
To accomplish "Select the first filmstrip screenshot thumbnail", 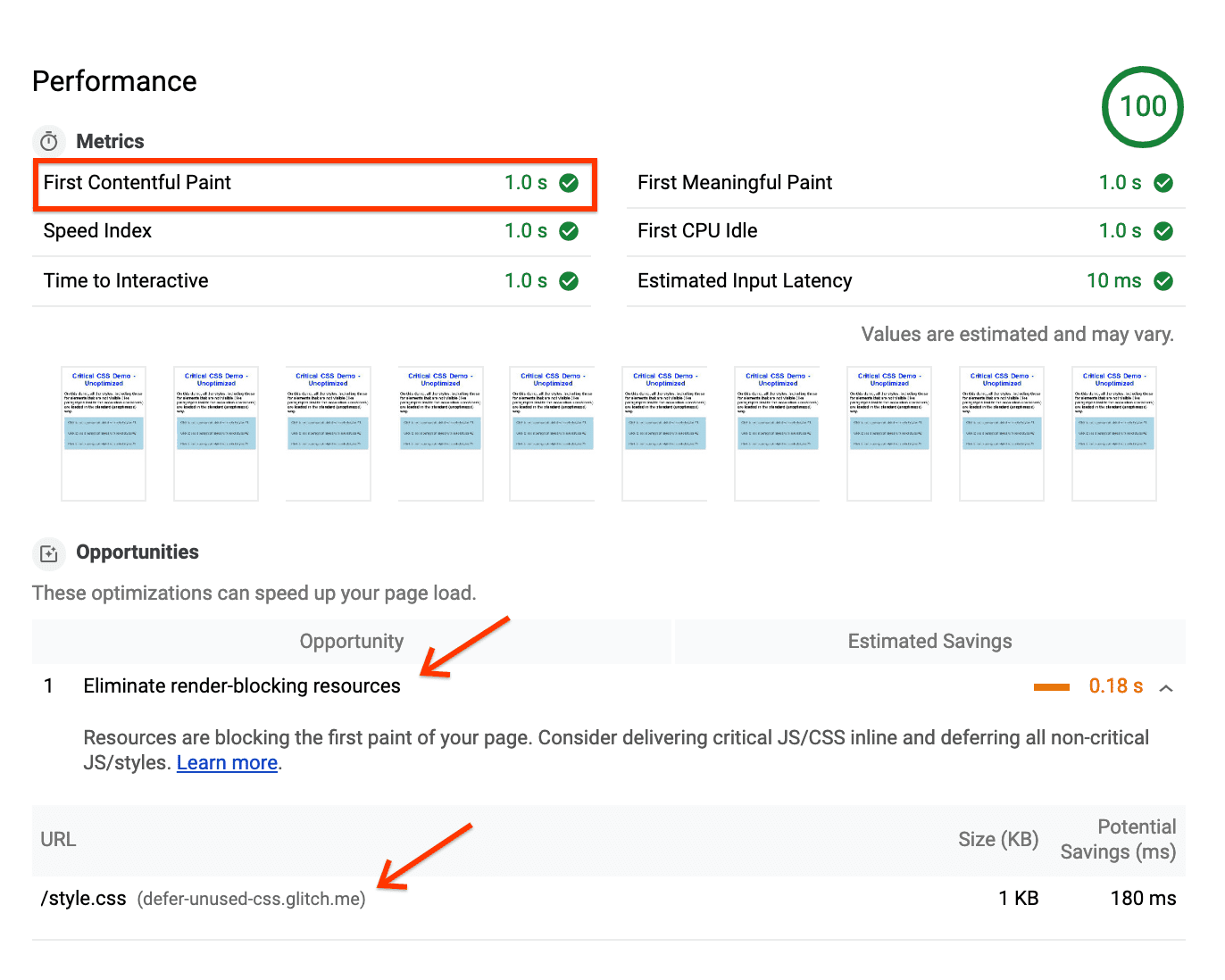I will [103, 433].
